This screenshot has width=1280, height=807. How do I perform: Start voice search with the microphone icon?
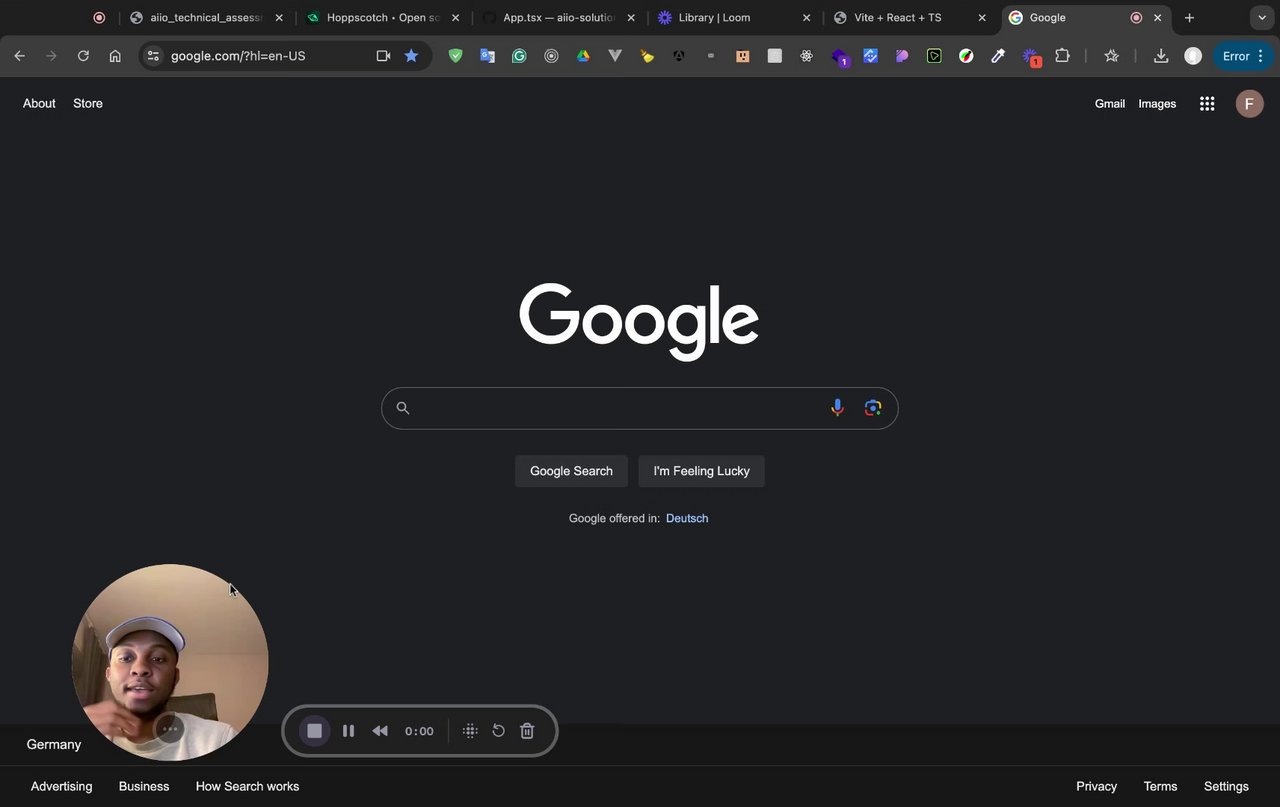coord(837,408)
